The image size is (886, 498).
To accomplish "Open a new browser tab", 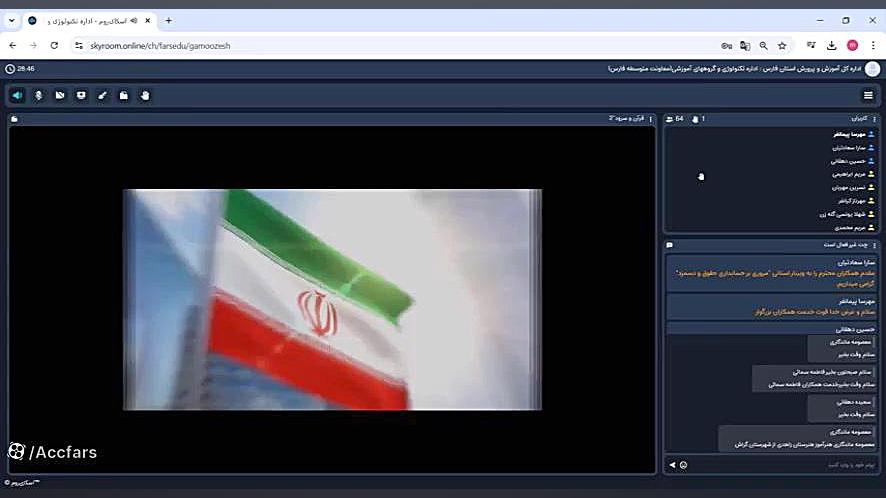I will (x=168, y=21).
